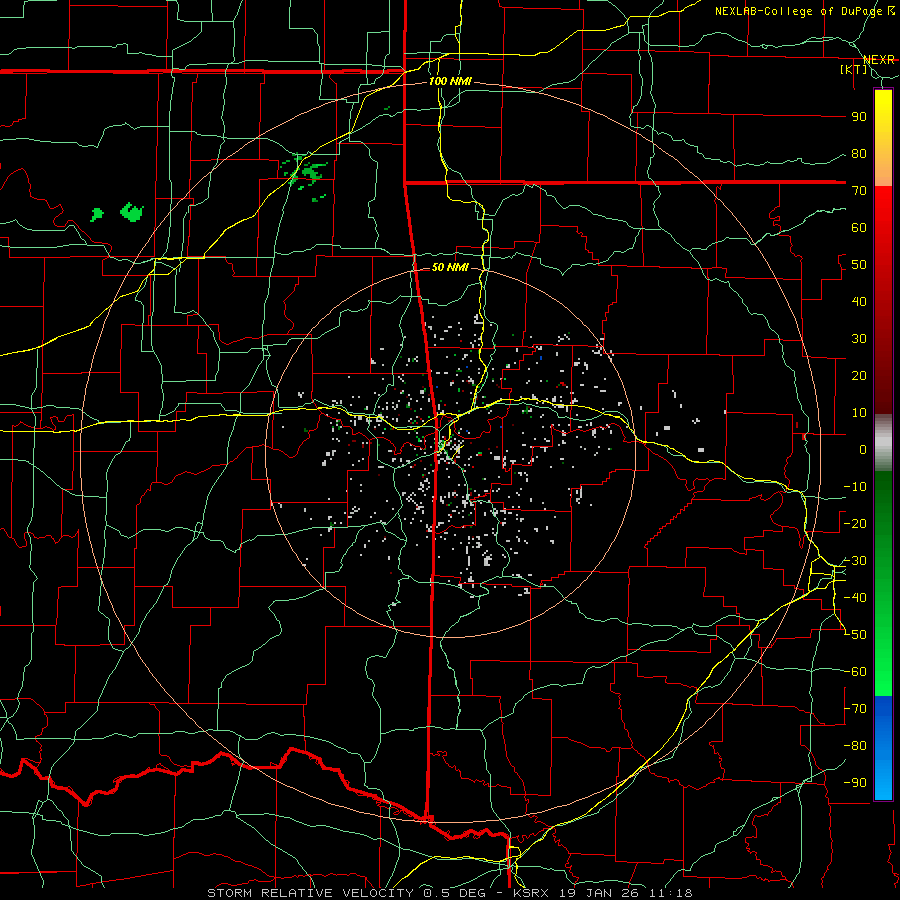Select the NEXR label above the scale
900x900 pixels.
point(879,60)
